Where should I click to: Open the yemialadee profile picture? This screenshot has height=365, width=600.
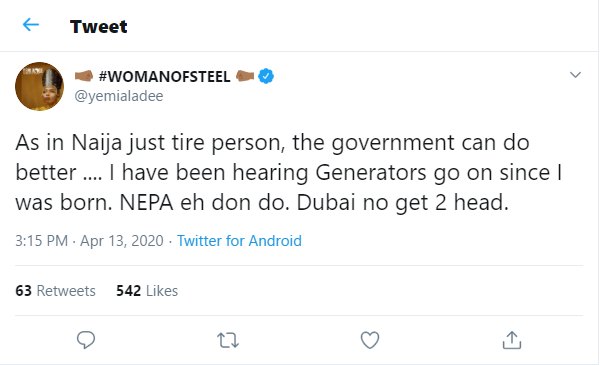click(39, 86)
